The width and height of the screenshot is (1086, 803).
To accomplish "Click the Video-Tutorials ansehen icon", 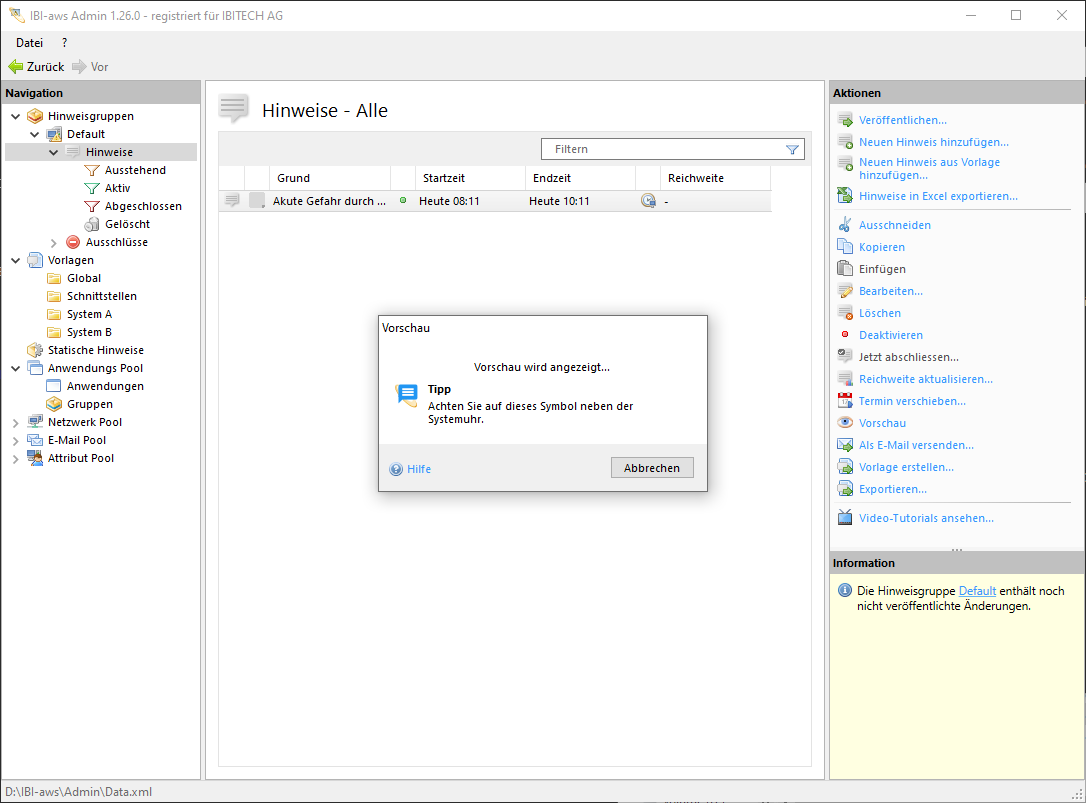I will point(845,518).
